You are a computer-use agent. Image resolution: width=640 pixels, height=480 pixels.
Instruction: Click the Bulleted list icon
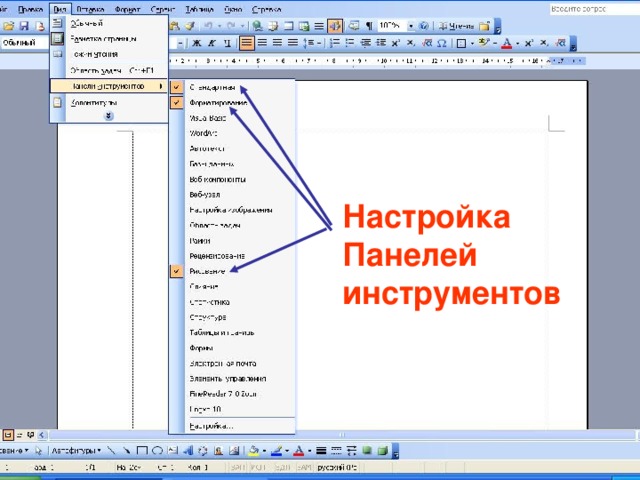pos(350,42)
